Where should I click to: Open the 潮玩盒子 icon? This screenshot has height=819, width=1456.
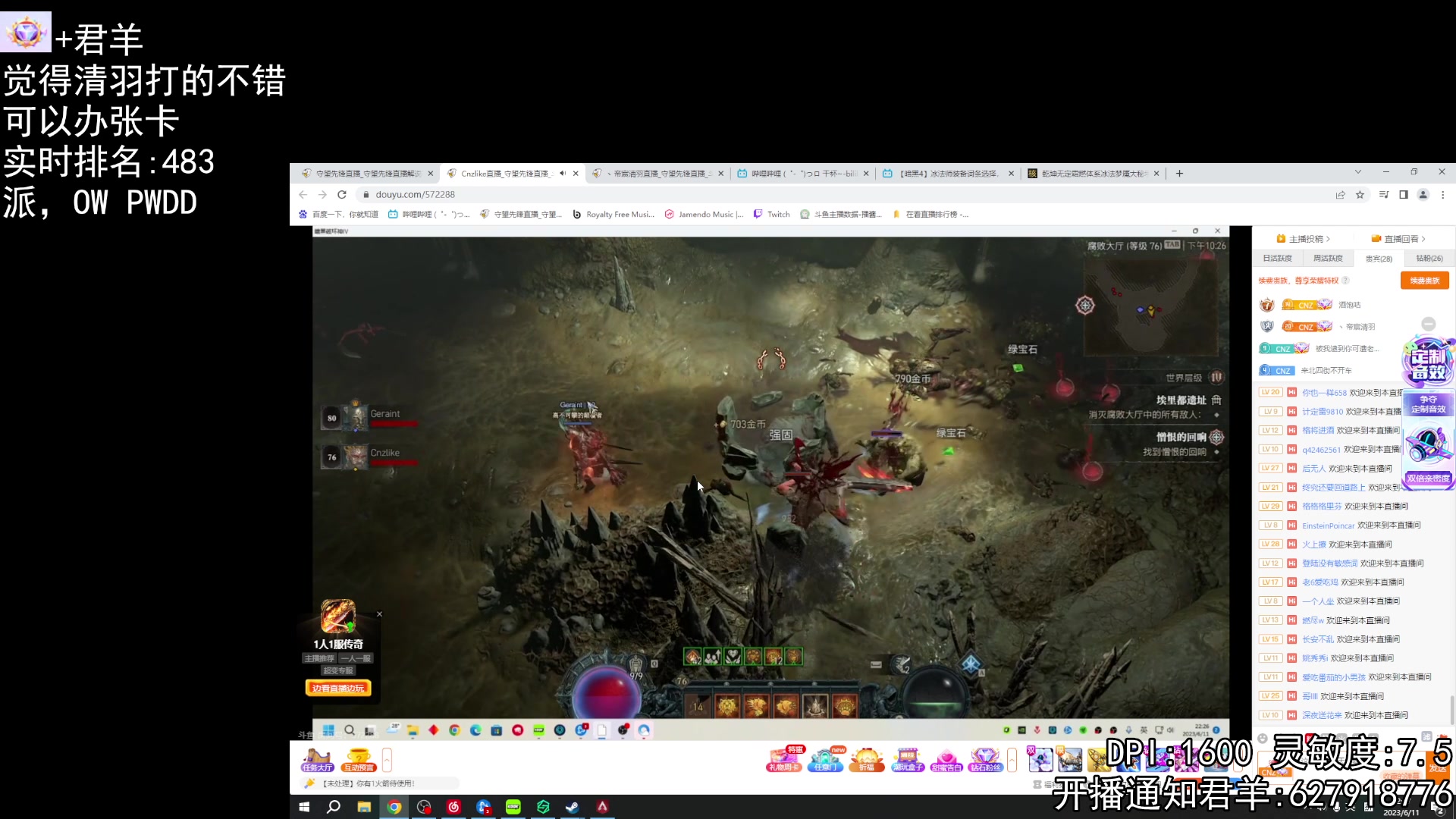[x=908, y=760]
